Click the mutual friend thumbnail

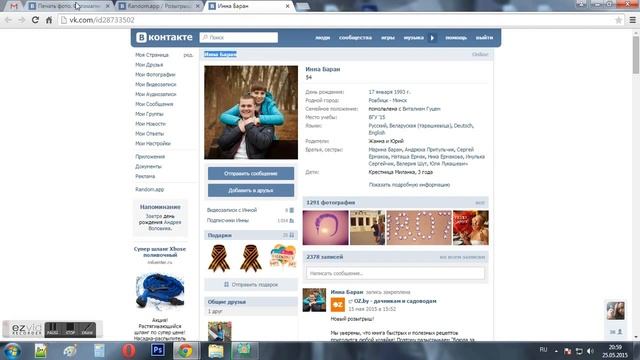220,331
